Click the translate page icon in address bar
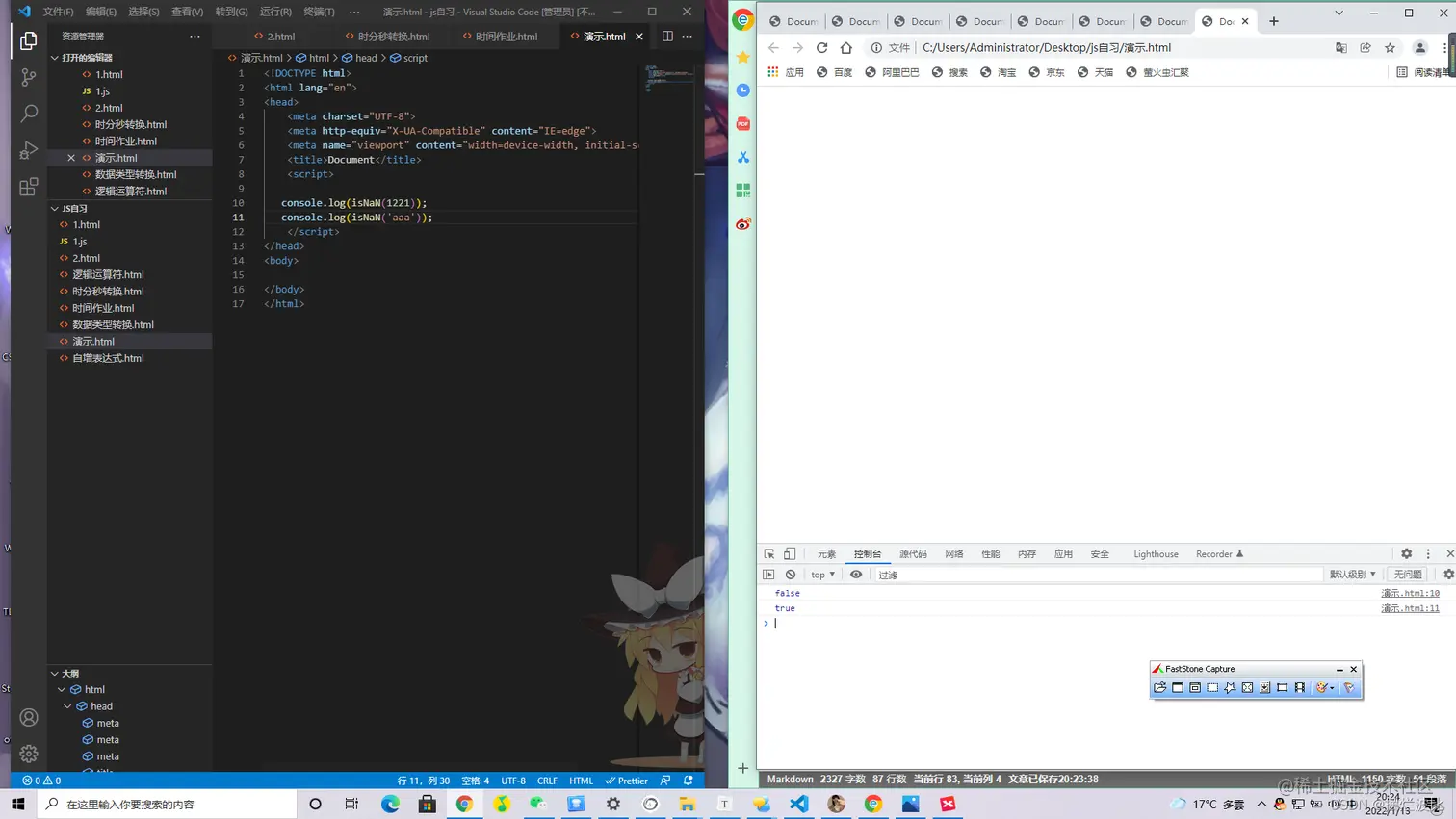 point(1341,47)
